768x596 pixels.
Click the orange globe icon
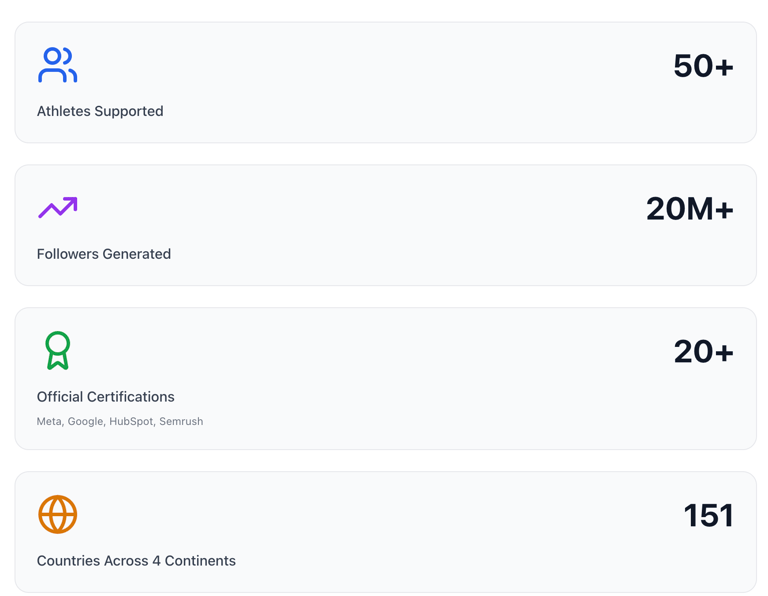pyautogui.click(x=57, y=514)
